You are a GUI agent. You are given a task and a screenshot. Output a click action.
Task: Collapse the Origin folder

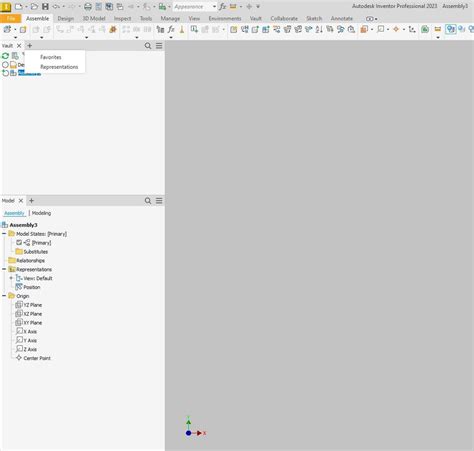click(x=4, y=296)
